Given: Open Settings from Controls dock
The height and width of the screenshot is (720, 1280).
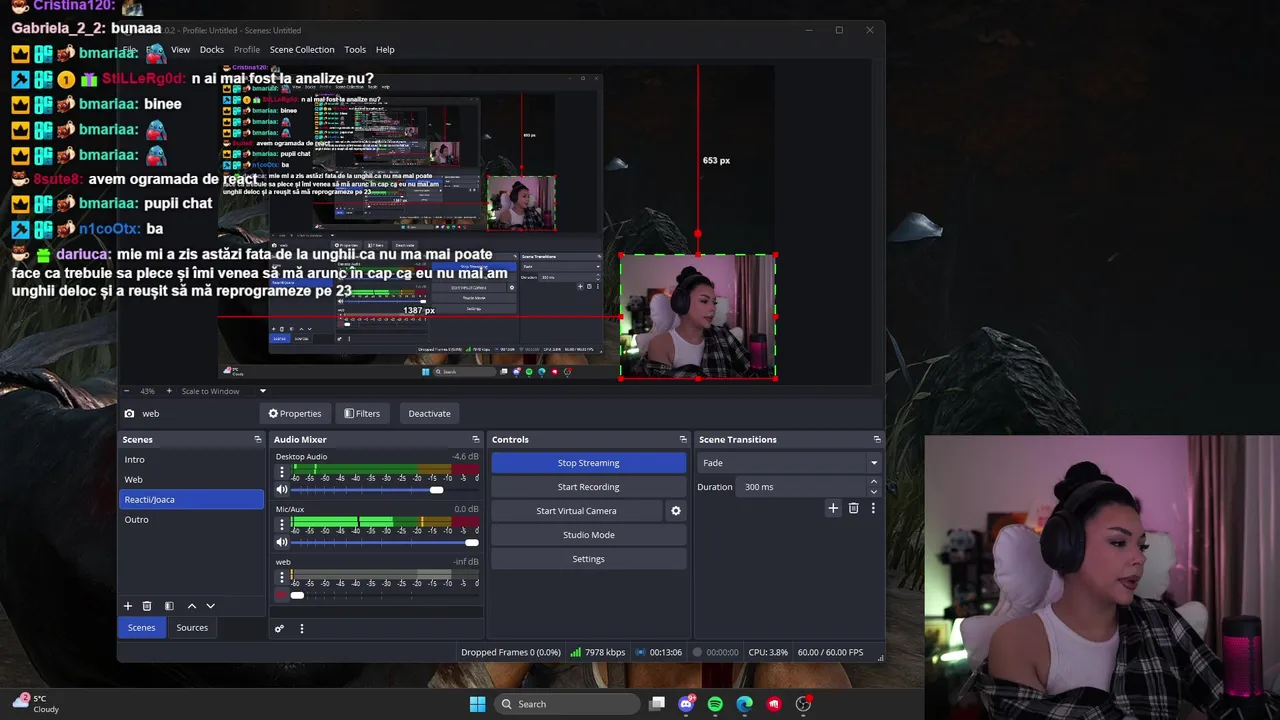Looking at the screenshot, I should (x=589, y=559).
